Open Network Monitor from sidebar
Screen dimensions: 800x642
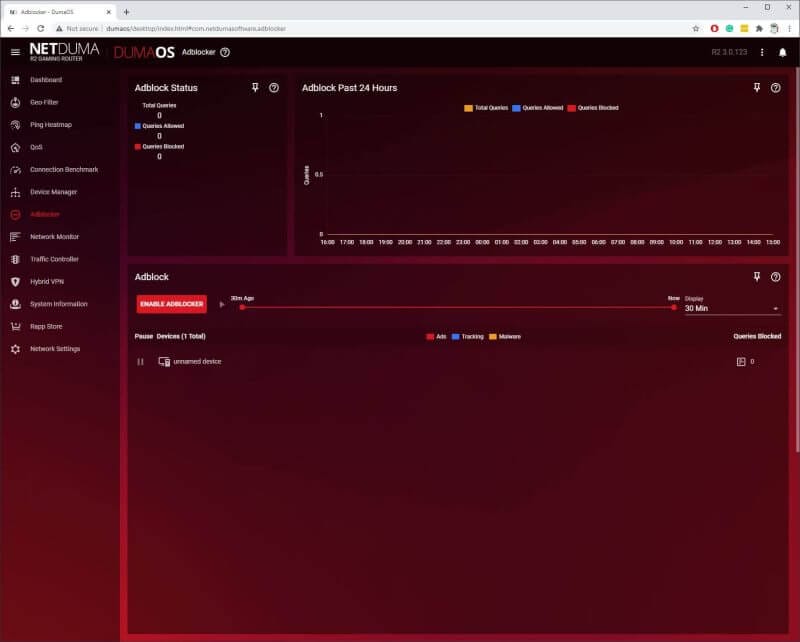coord(54,237)
